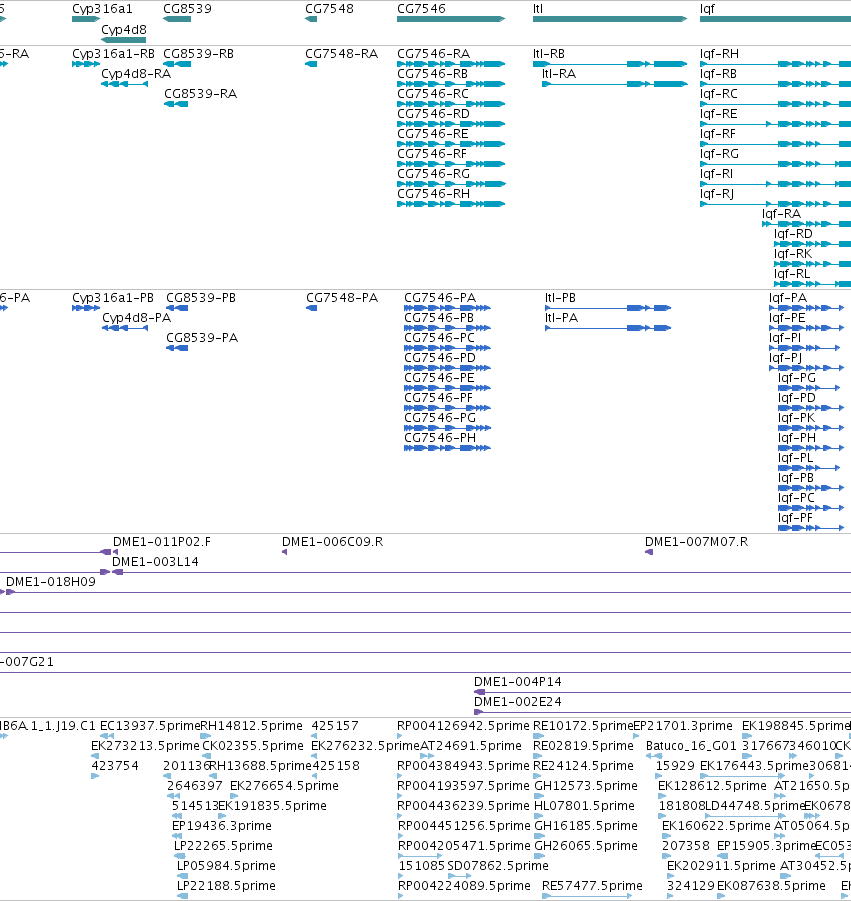Click the CG7548-RA transcript label

tap(341, 54)
